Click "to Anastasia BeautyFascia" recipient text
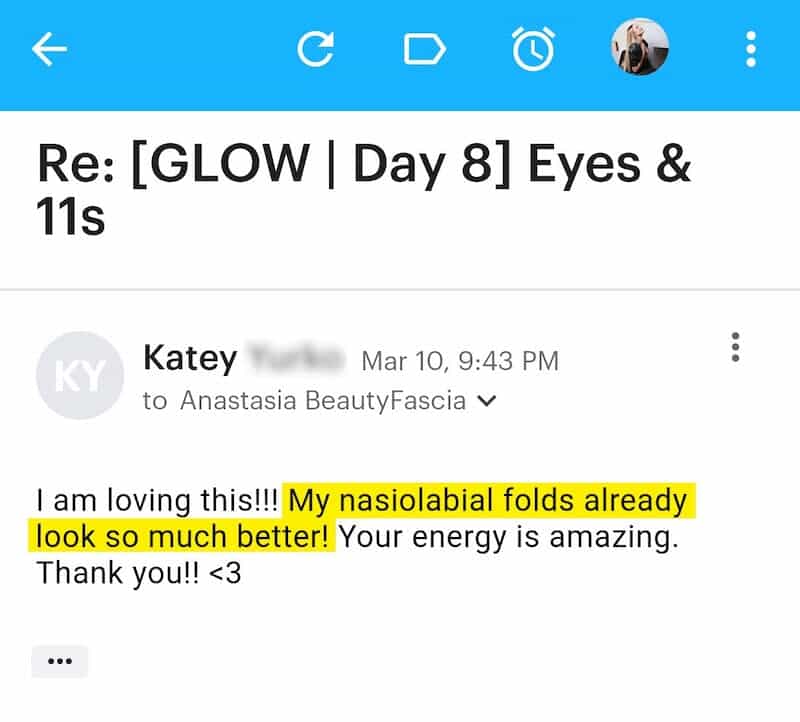The width and height of the screenshot is (800, 722). click(305, 401)
